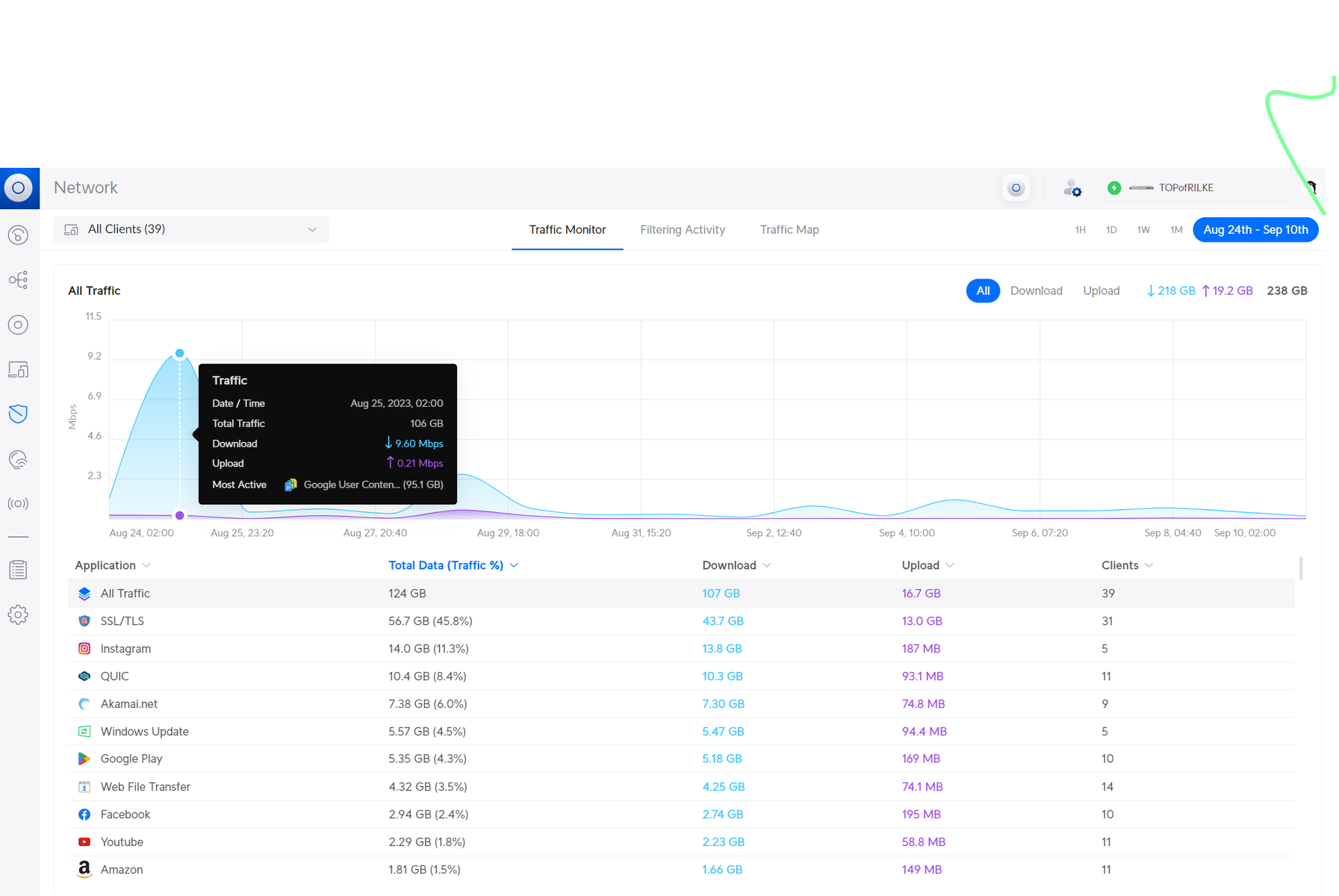Image resolution: width=1339 pixels, height=896 pixels.
Task: Open the UniFi home logo icon
Action: (x=19, y=188)
